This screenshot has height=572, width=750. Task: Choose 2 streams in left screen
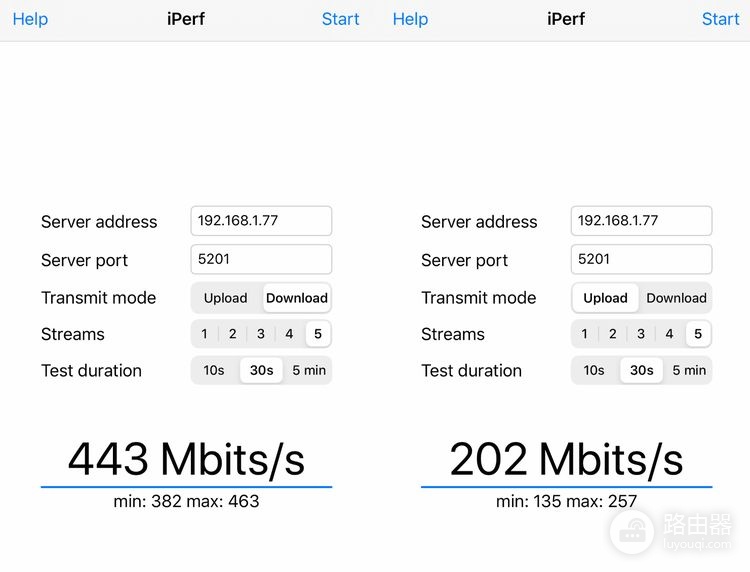(232, 334)
